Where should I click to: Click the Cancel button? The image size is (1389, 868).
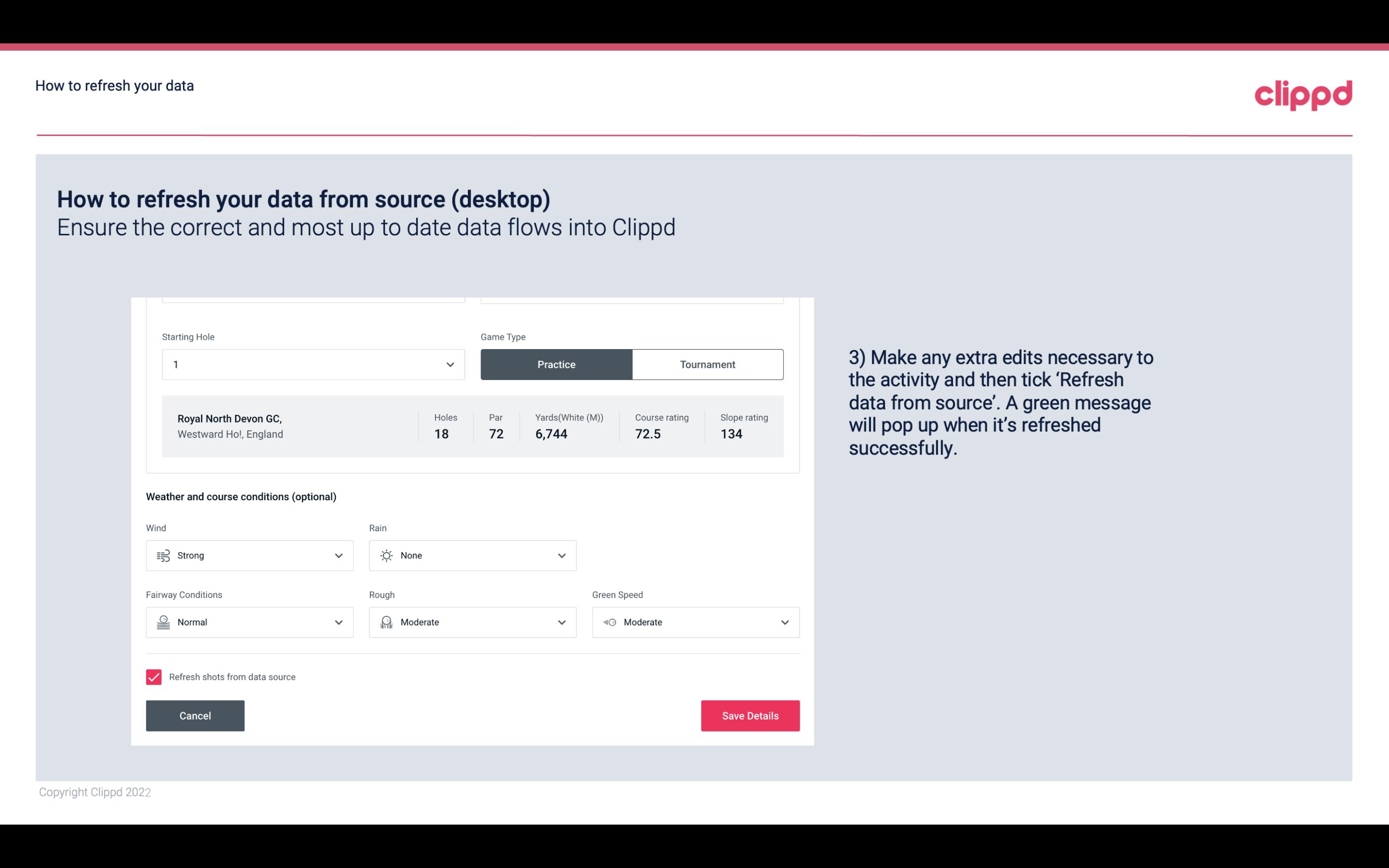[195, 716]
